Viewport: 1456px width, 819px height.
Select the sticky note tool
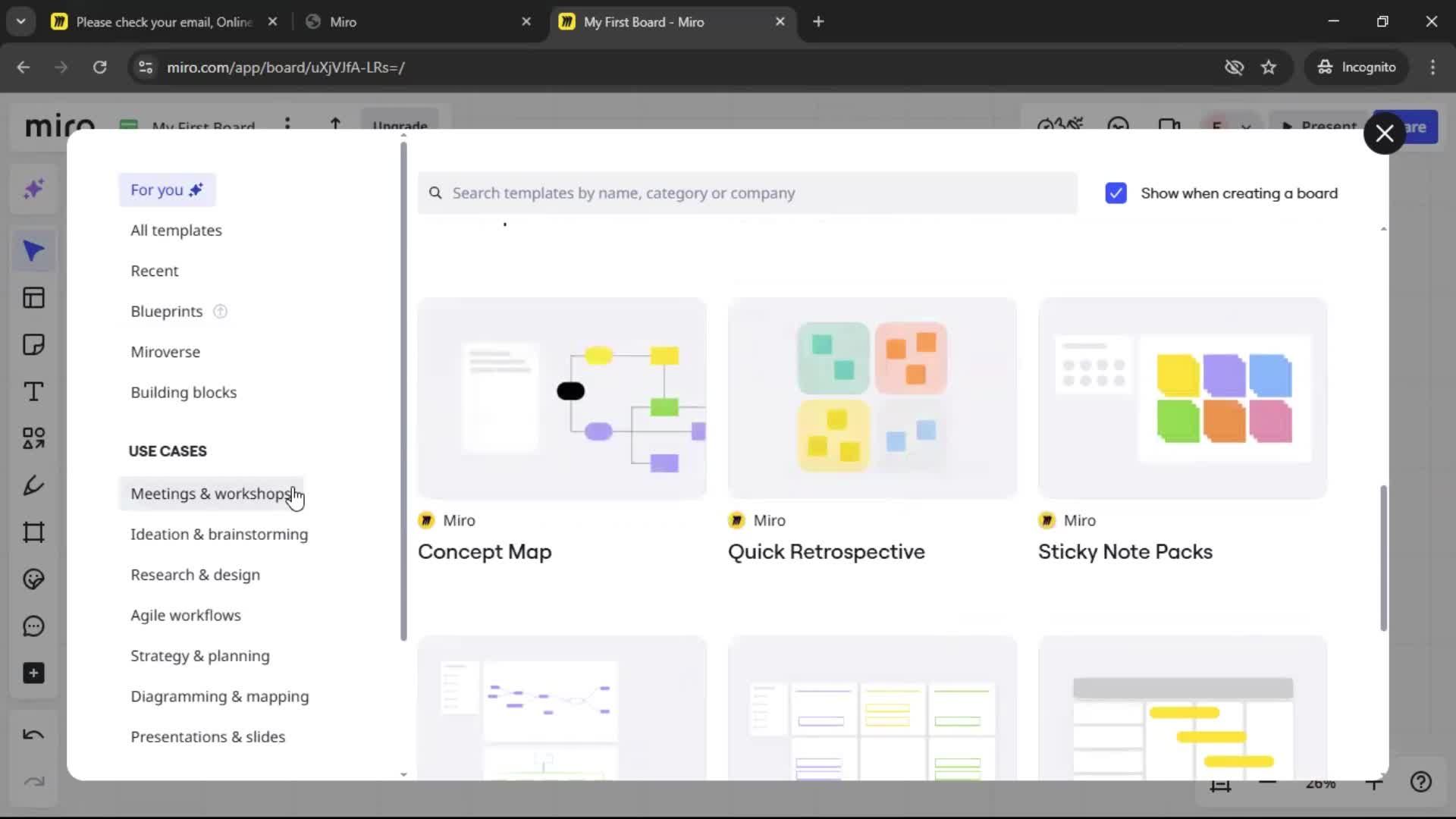(x=33, y=345)
